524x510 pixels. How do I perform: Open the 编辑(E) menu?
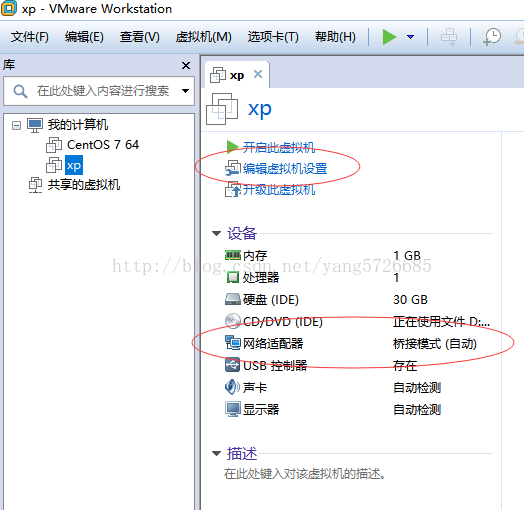coord(84,37)
